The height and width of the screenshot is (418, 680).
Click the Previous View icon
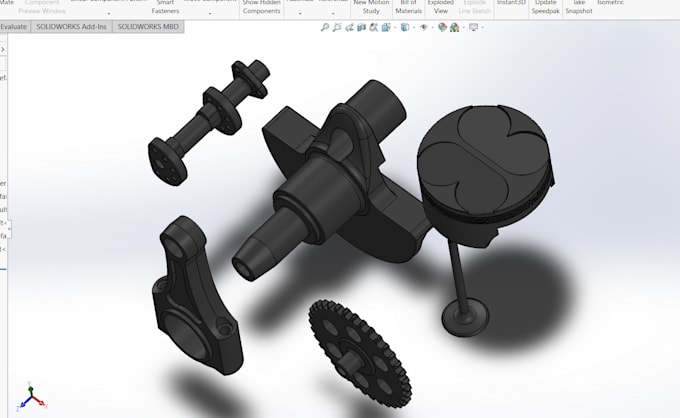[x=349, y=27]
